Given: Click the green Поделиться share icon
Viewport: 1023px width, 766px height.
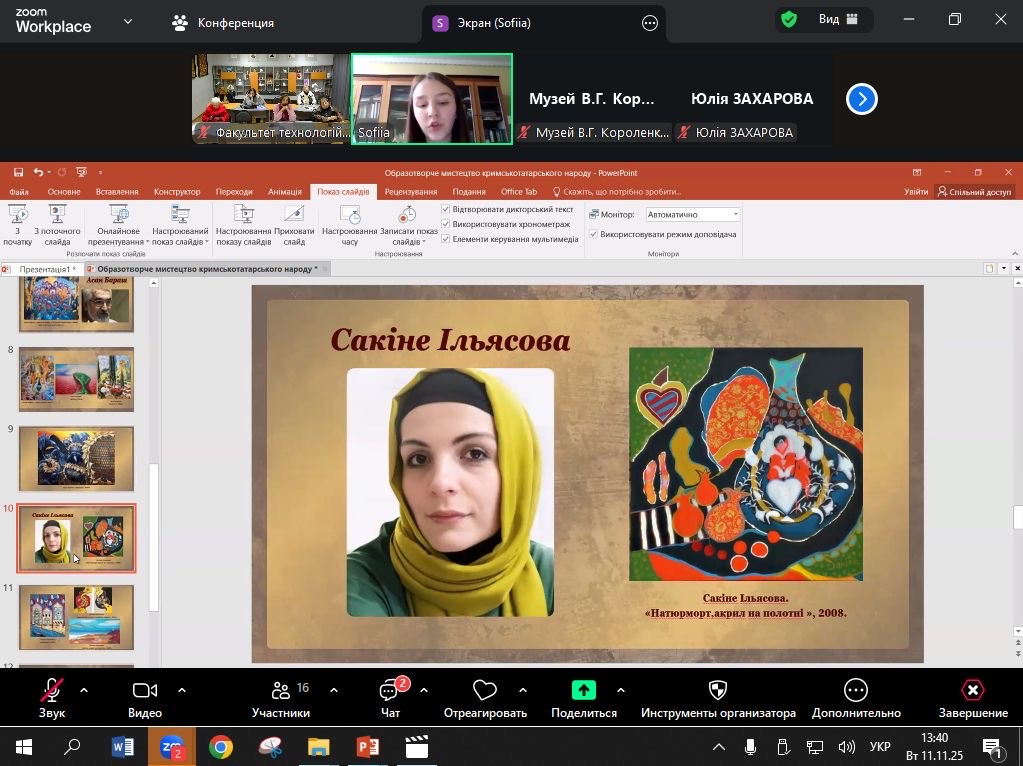Looking at the screenshot, I should (583, 690).
